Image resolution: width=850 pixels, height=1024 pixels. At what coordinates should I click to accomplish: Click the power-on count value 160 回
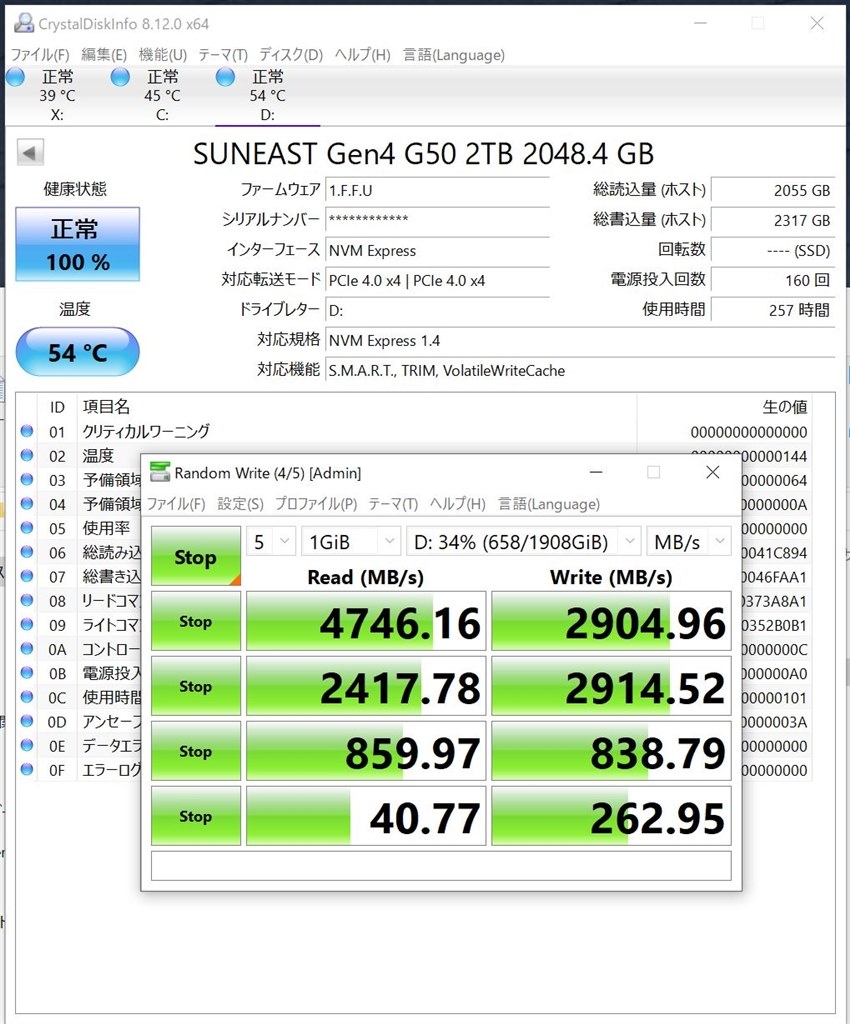(773, 280)
